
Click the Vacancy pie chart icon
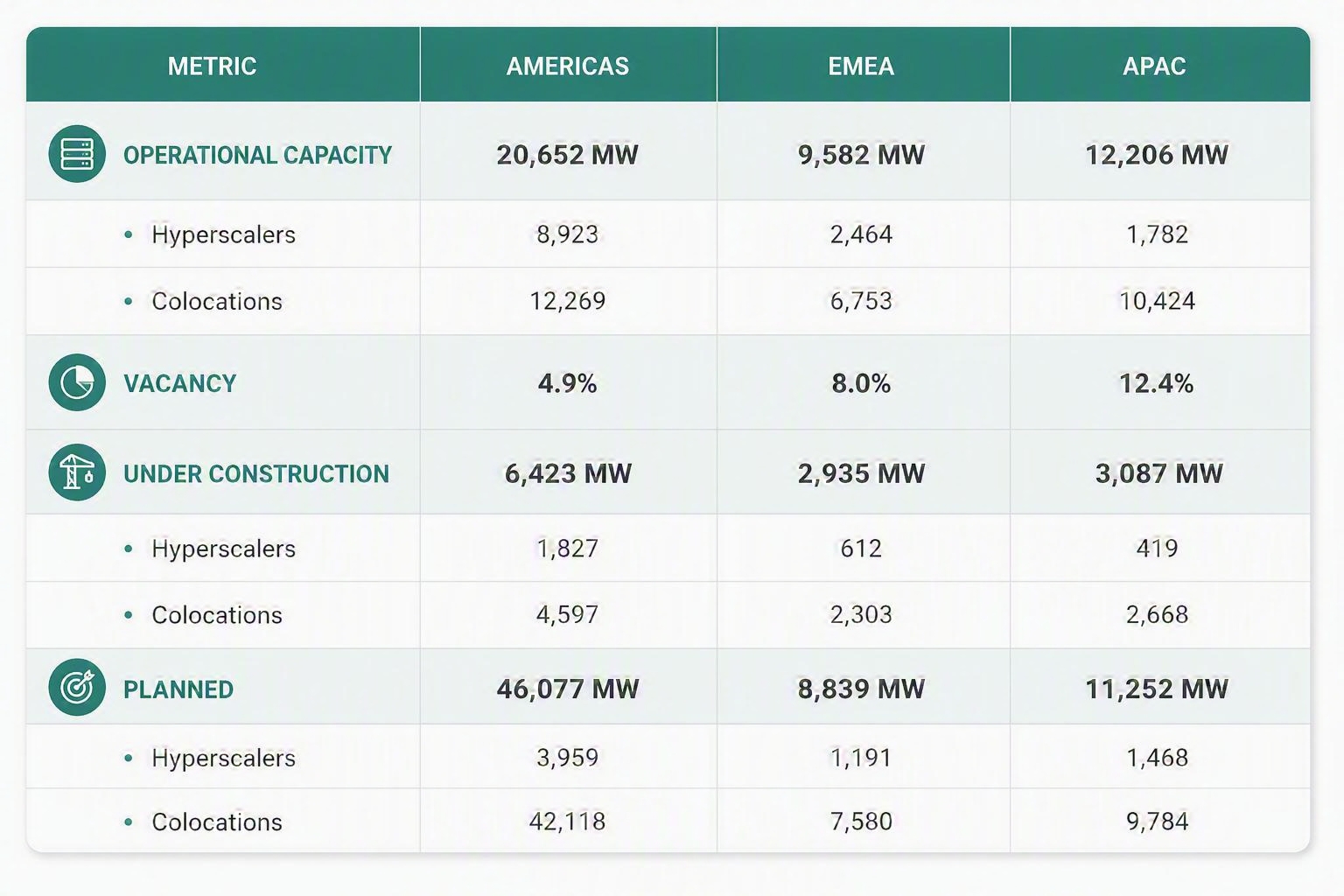pos(77,382)
